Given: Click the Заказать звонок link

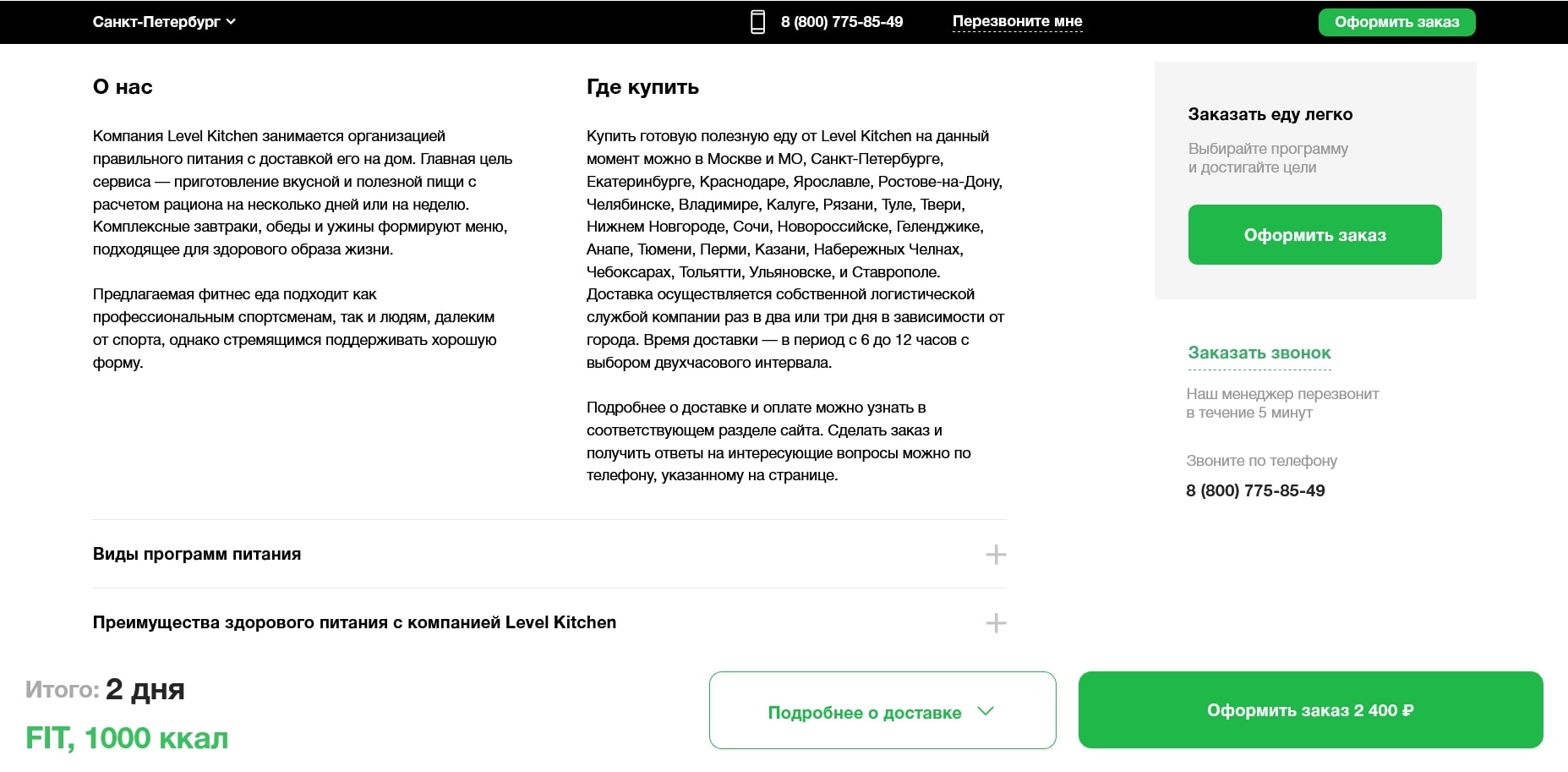Looking at the screenshot, I should click(x=1259, y=353).
